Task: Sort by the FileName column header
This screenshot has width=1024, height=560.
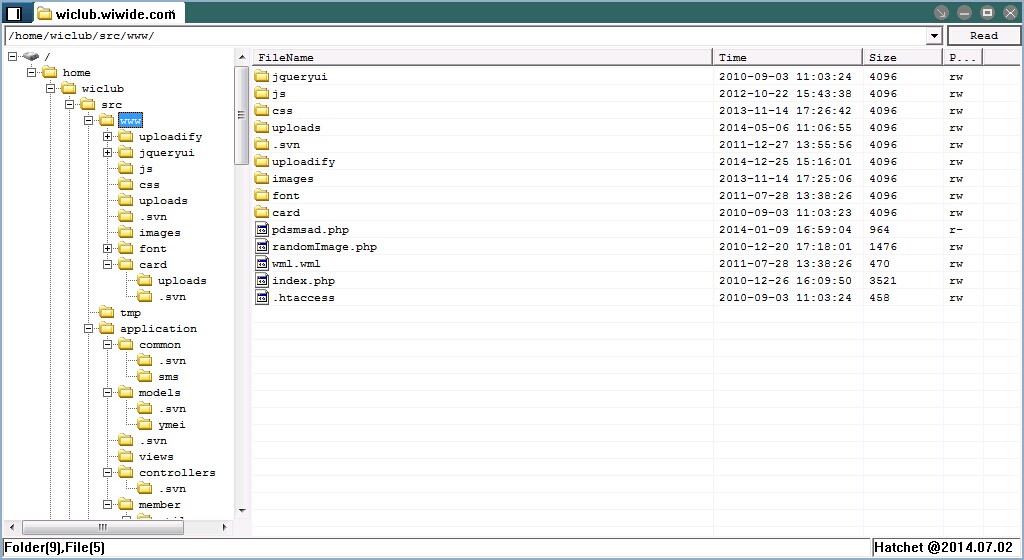Action: point(483,57)
